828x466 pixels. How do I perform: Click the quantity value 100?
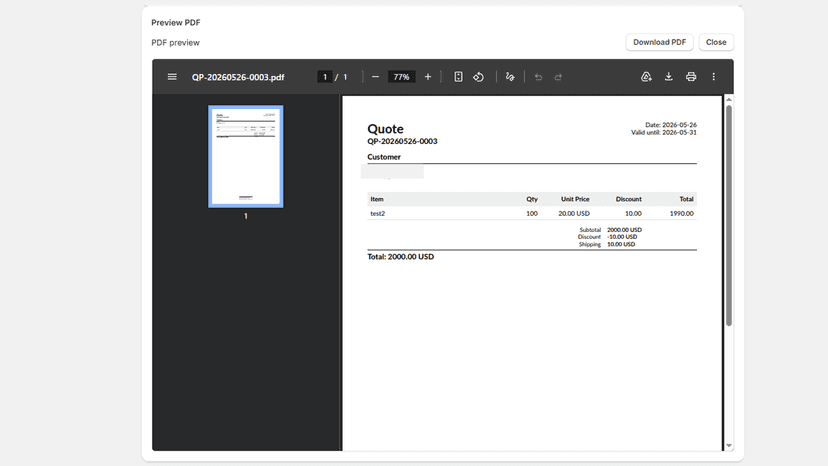(x=532, y=213)
